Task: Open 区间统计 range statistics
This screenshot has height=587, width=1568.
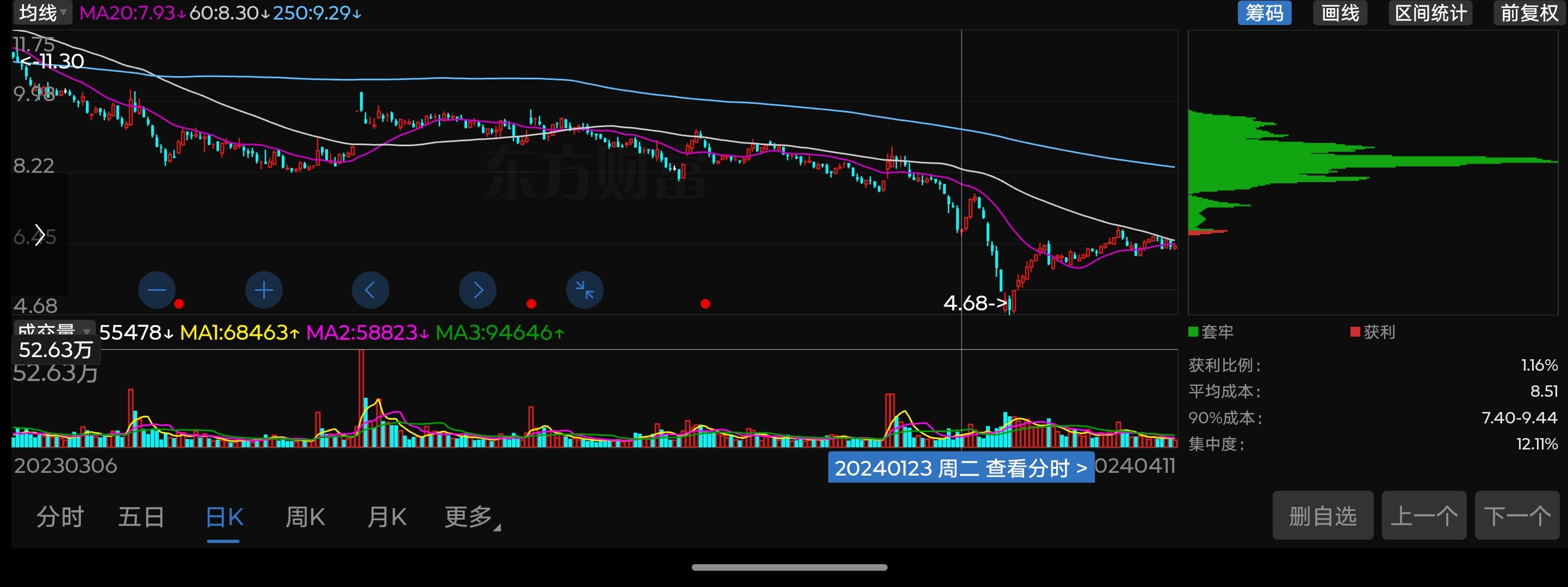Action: pos(1430,13)
